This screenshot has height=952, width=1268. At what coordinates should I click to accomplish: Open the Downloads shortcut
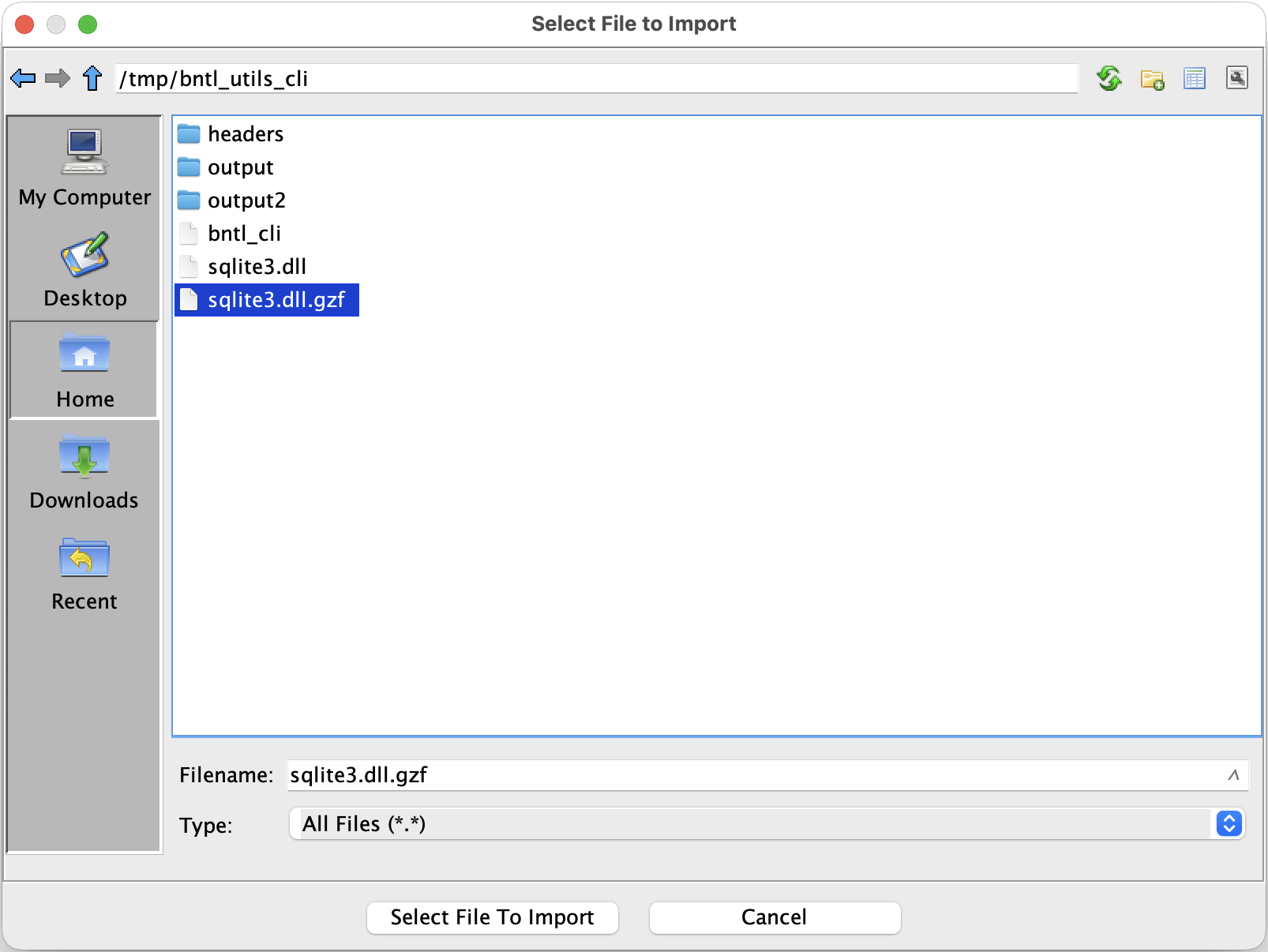(84, 471)
